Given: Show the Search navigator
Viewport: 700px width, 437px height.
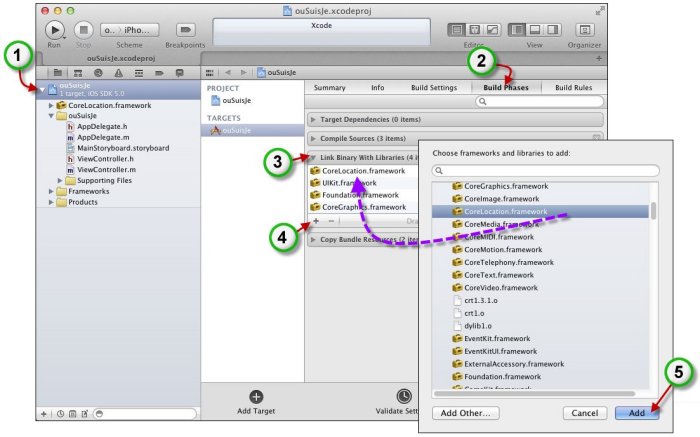Looking at the screenshot, I should tap(98, 73).
